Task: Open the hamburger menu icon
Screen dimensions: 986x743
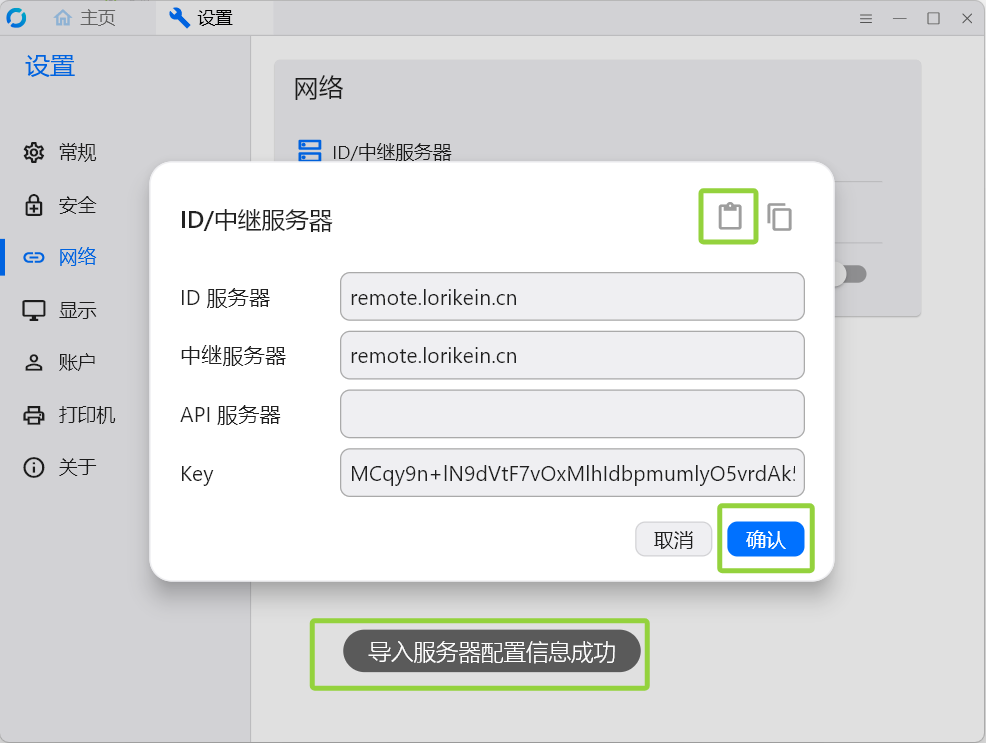Action: [866, 19]
